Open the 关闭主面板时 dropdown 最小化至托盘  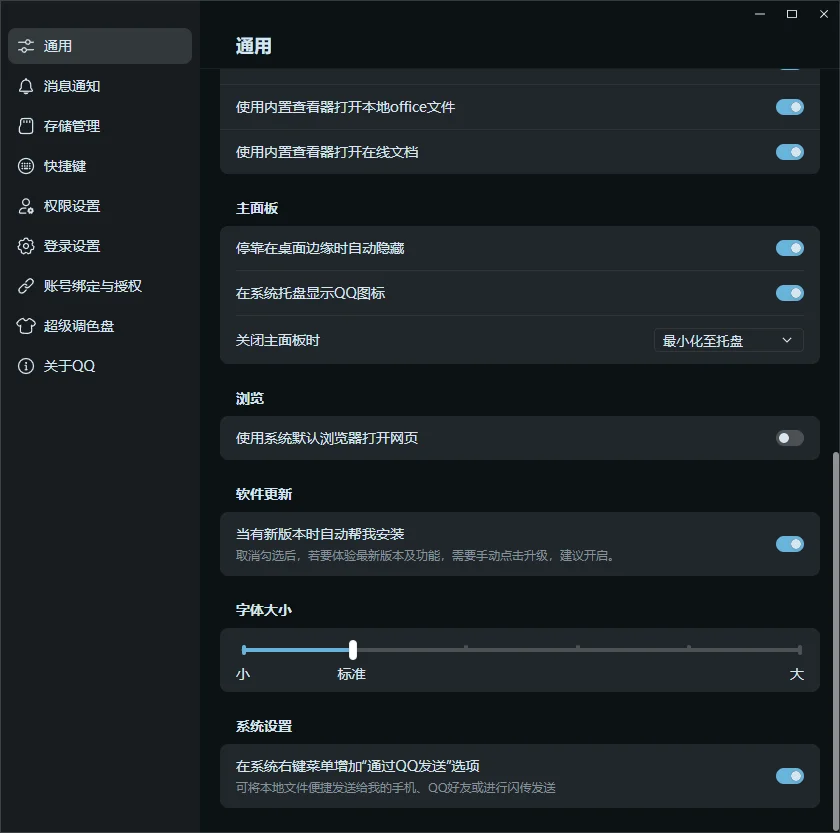[x=729, y=340]
